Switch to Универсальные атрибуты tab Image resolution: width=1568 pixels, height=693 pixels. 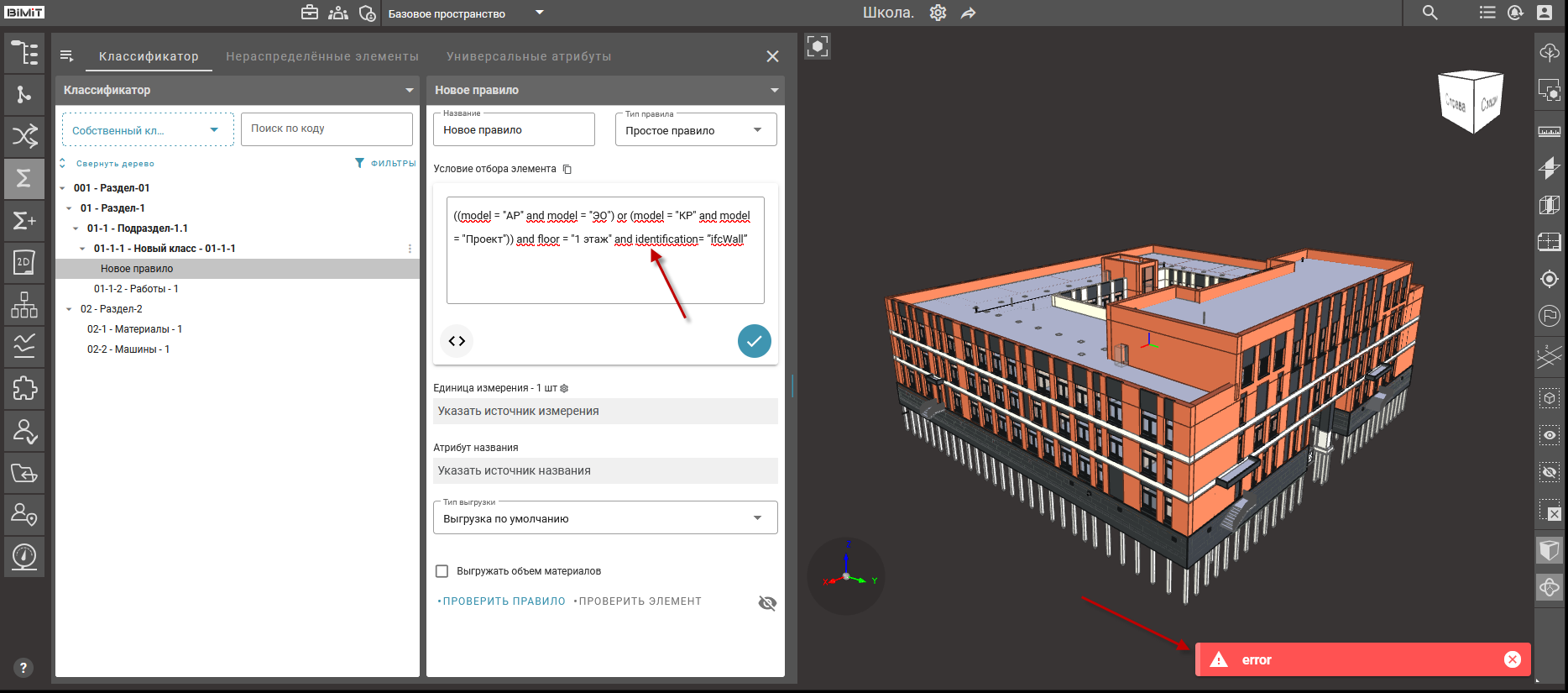(529, 56)
